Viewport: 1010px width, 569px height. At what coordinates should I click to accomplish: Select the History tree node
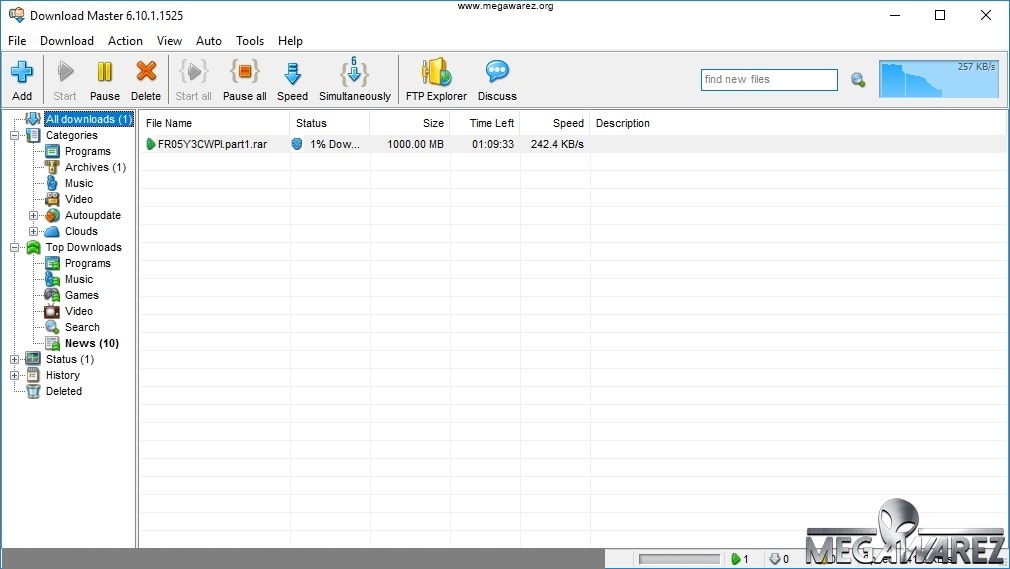[x=62, y=375]
